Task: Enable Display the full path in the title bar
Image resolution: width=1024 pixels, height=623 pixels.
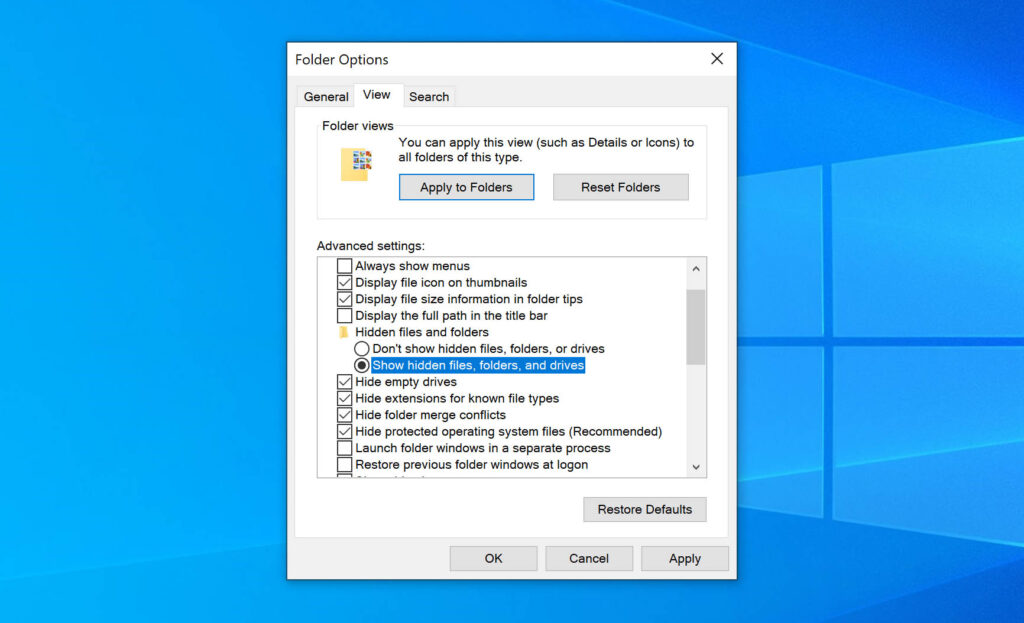Action: point(344,315)
